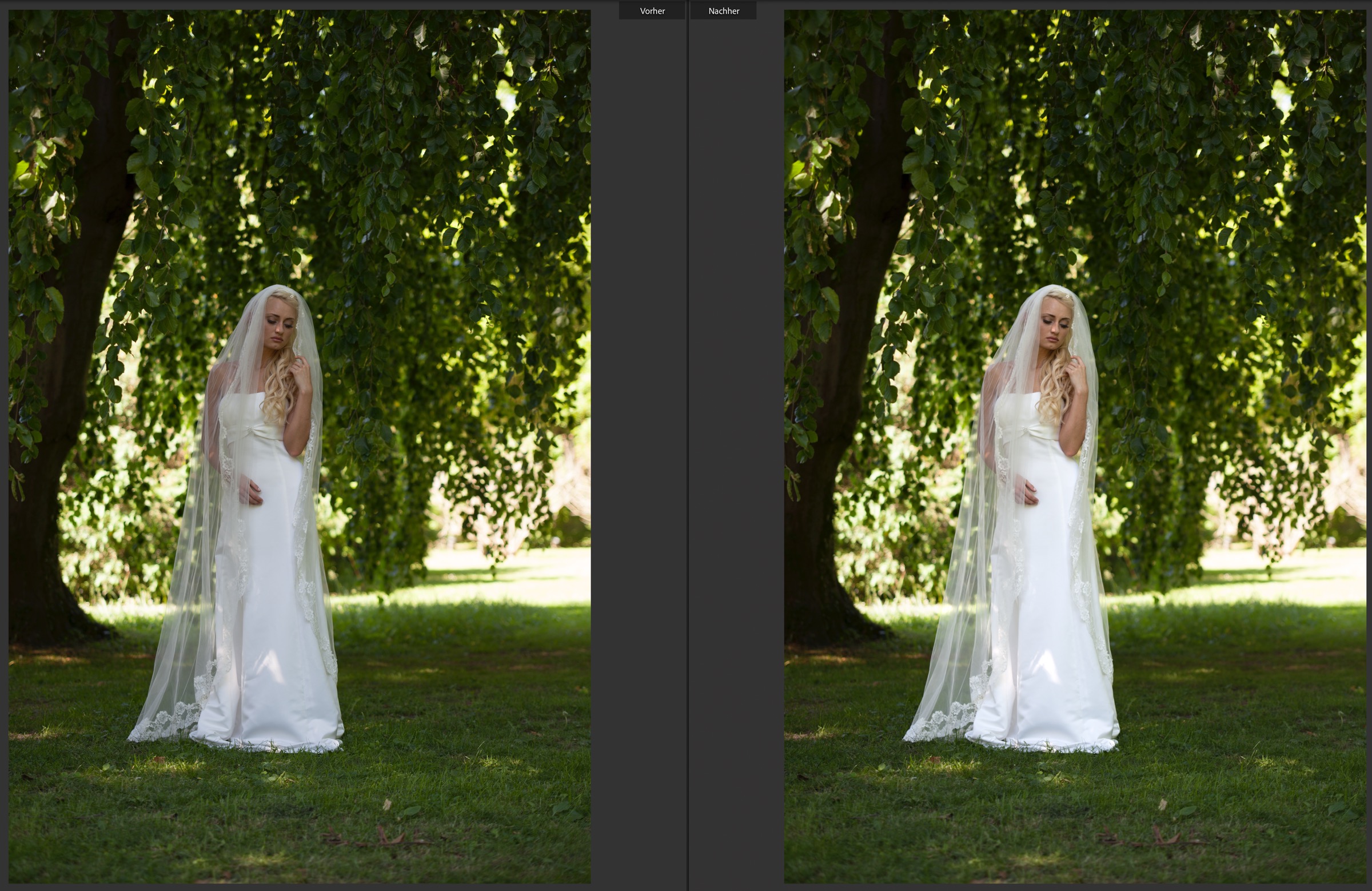1372x891 pixels.
Task: Click the bride's face in the Nachher photo
Action: [x=1053, y=327]
